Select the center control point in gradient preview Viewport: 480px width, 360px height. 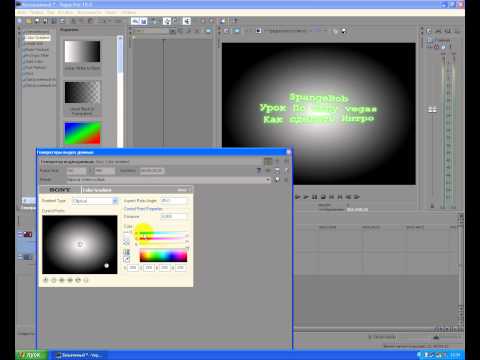[80, 244]
